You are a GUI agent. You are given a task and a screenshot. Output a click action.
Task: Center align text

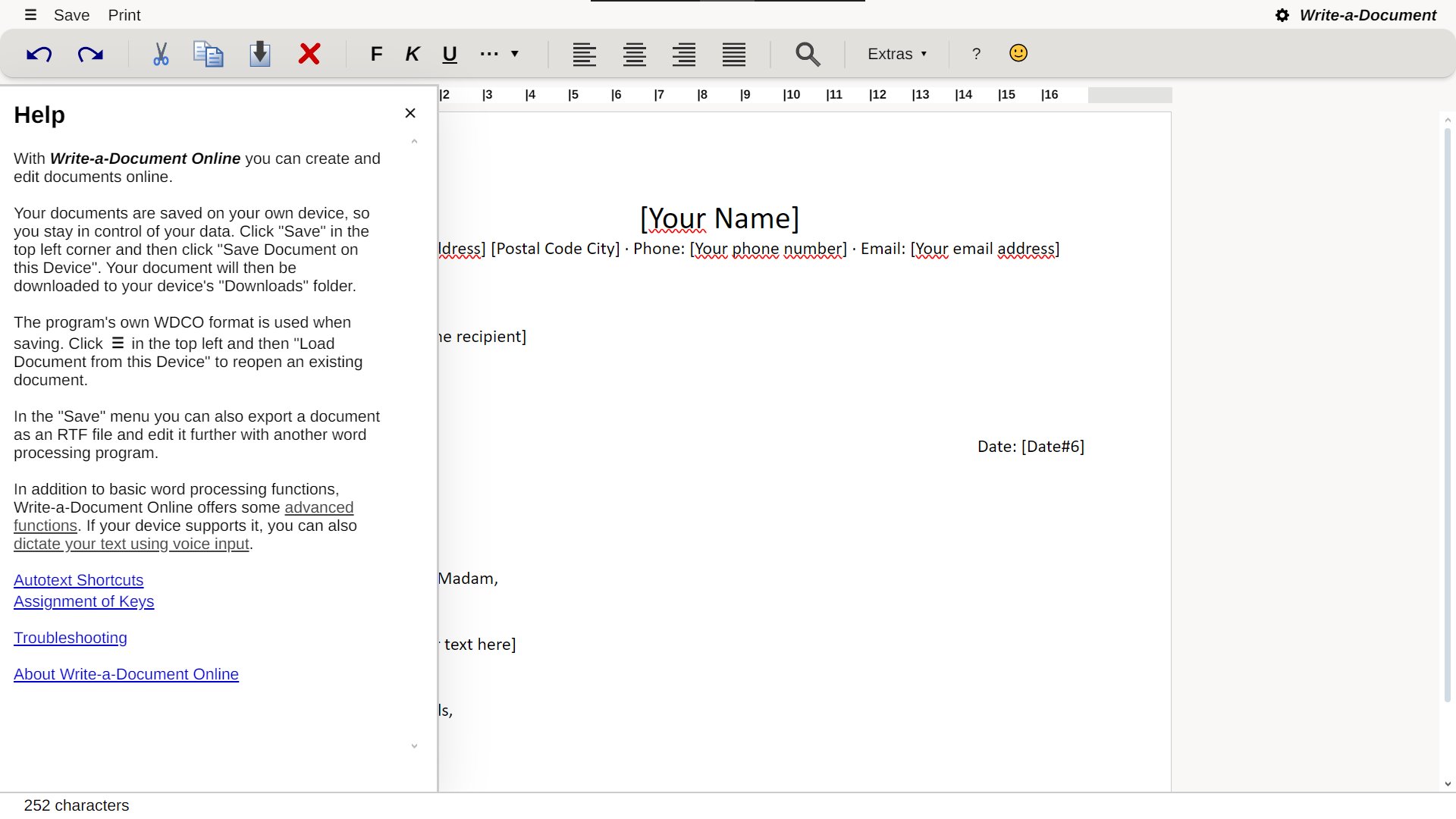tap(635, 54)
